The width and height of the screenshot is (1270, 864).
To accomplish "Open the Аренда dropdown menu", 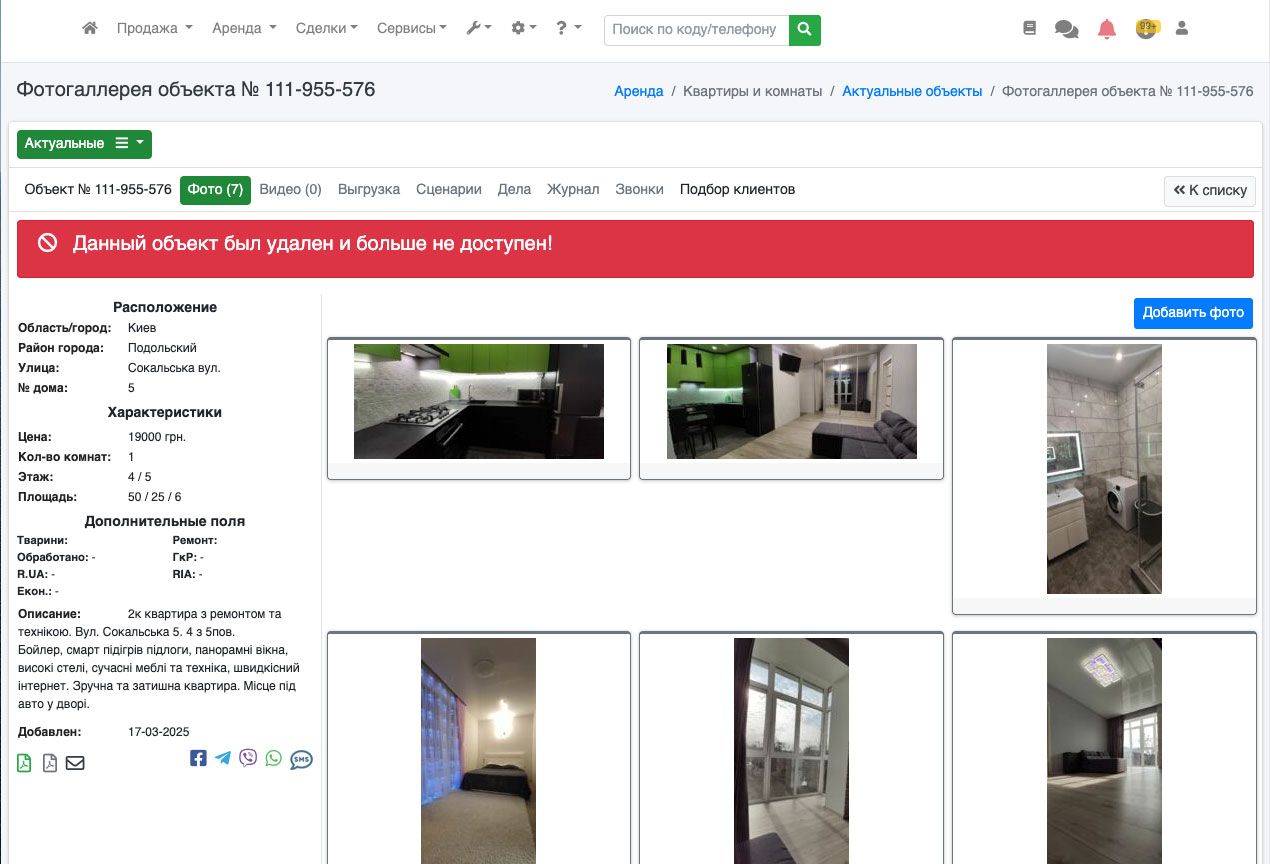I will point(244,29).
